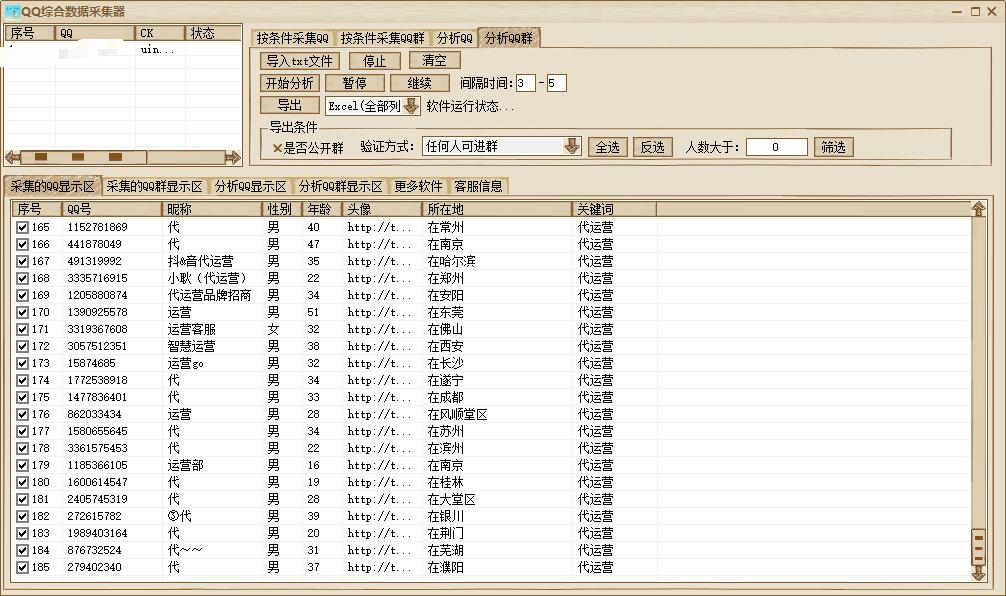Click location 在凤顺堂区
The height and width of the screenshot is (596, 1006).
[457, 414]
